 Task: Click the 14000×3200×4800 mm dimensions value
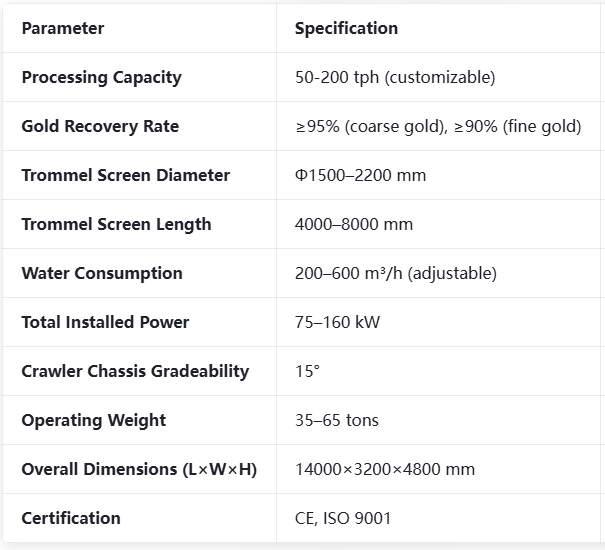point(385,469)
